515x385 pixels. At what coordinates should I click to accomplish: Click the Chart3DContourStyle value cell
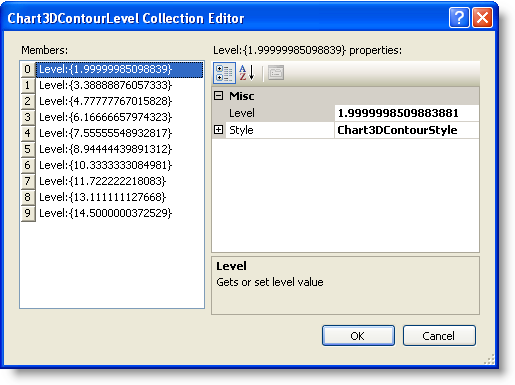point(407,130)
